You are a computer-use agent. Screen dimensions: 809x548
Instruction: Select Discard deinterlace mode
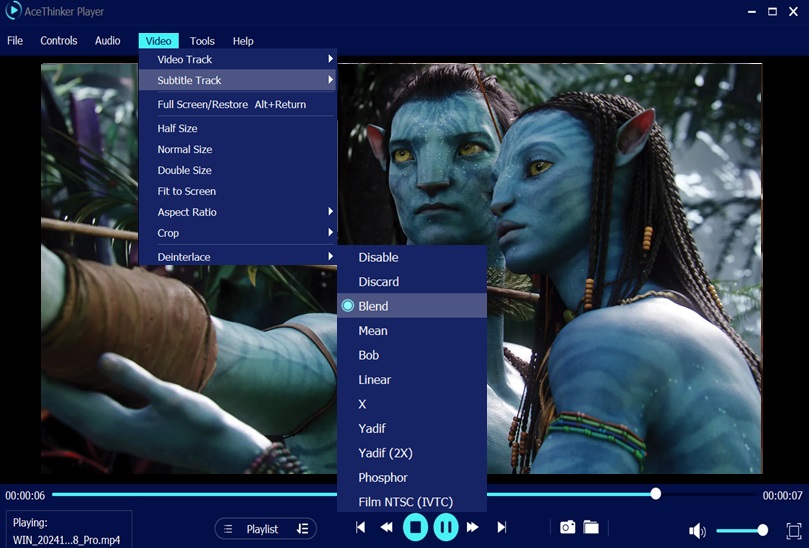tap(412, 282)
